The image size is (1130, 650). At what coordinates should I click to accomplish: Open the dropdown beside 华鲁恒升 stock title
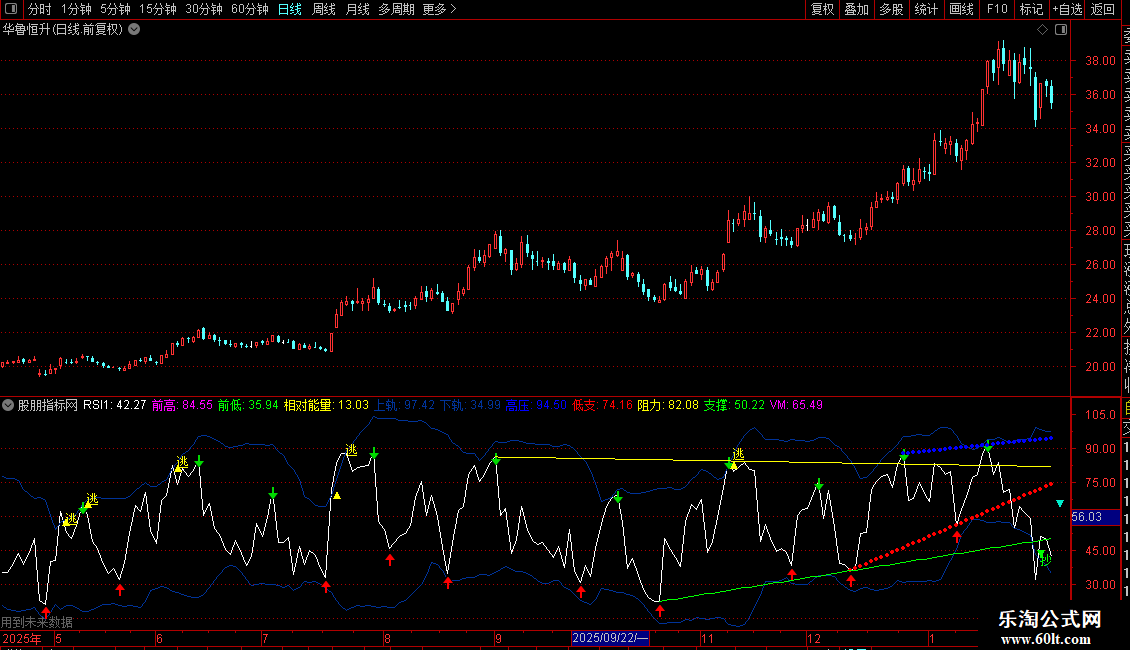[x=134, y=30]
